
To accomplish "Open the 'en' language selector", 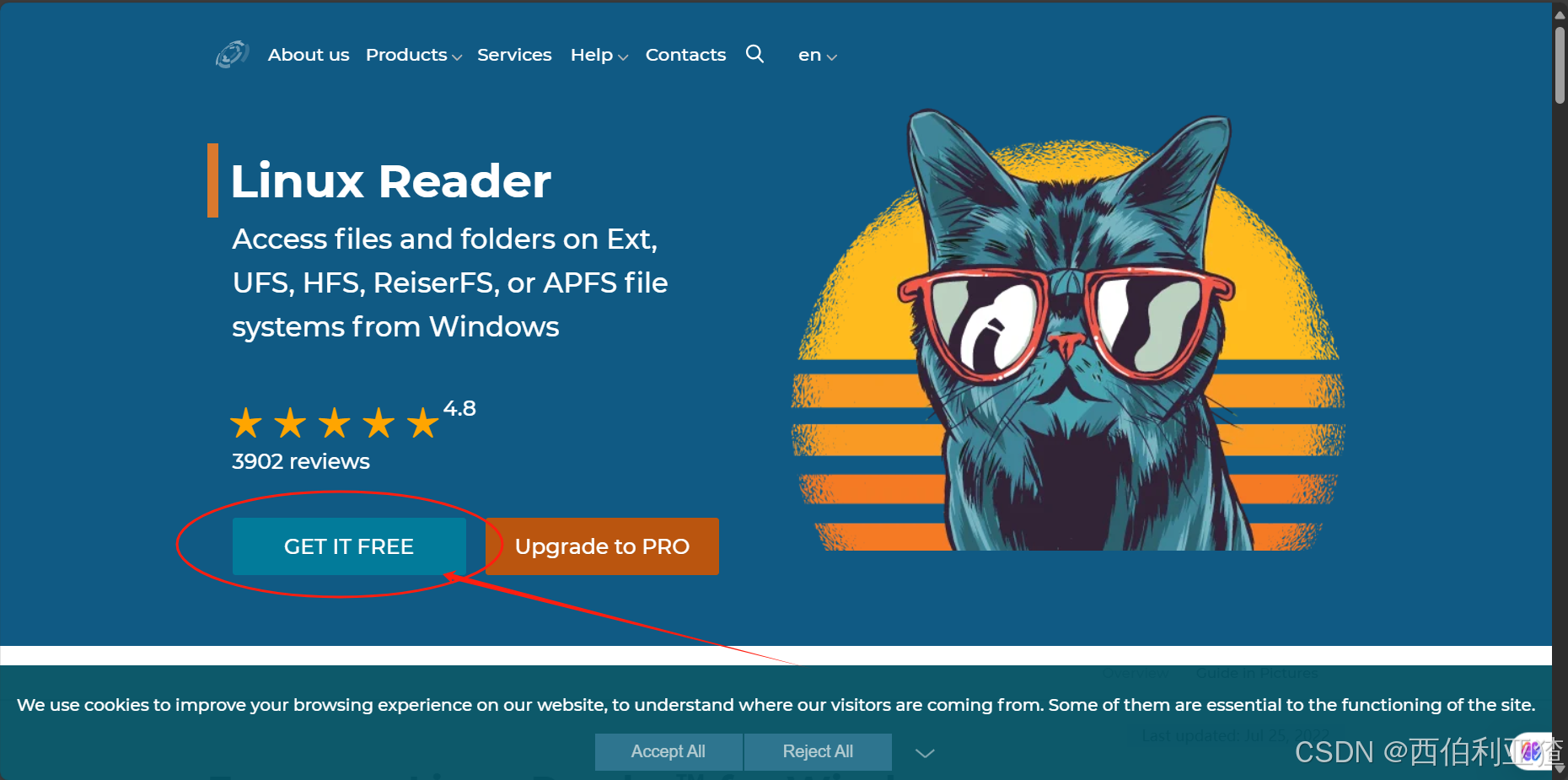I will click(x=817, y=56).
